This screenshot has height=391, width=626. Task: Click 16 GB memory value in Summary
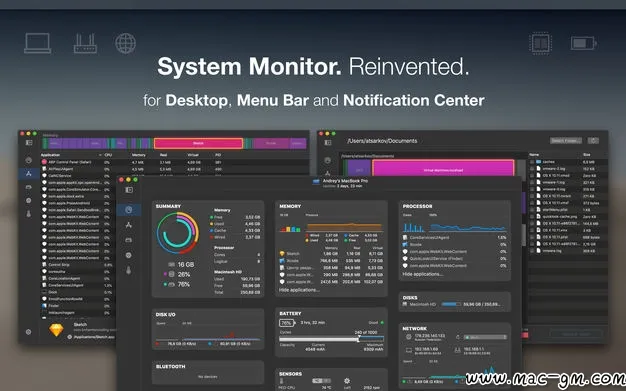coord(186,265)
